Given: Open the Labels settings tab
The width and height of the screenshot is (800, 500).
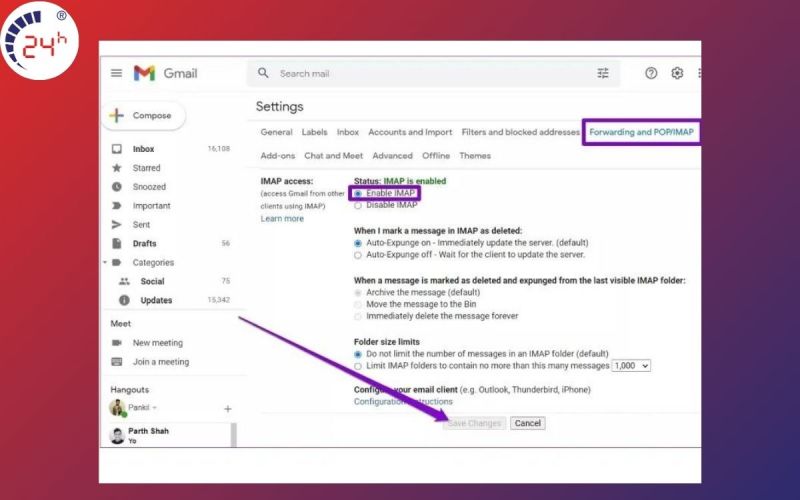Looking at the screenshot, I should point(314,132).
